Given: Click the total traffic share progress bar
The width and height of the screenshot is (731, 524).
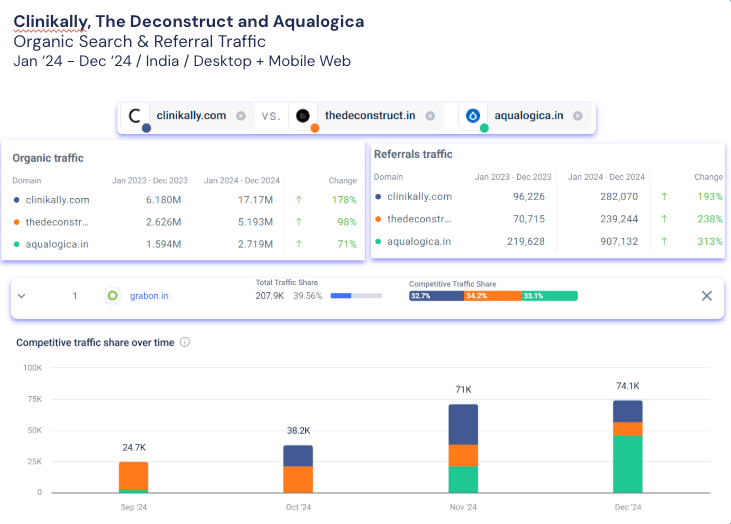Looking at the screenshot, I should click(356, 296).
